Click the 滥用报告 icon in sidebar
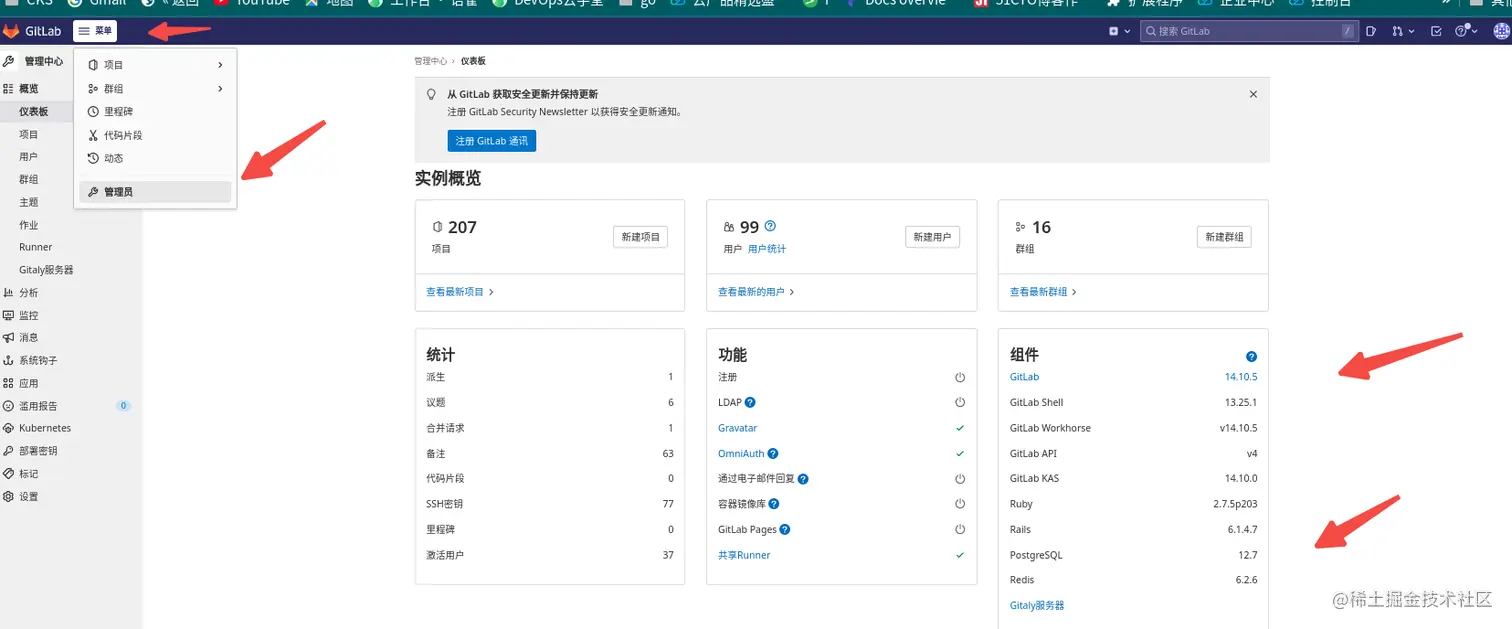The height and width of the screenshot is (629, 1512). 8,406
